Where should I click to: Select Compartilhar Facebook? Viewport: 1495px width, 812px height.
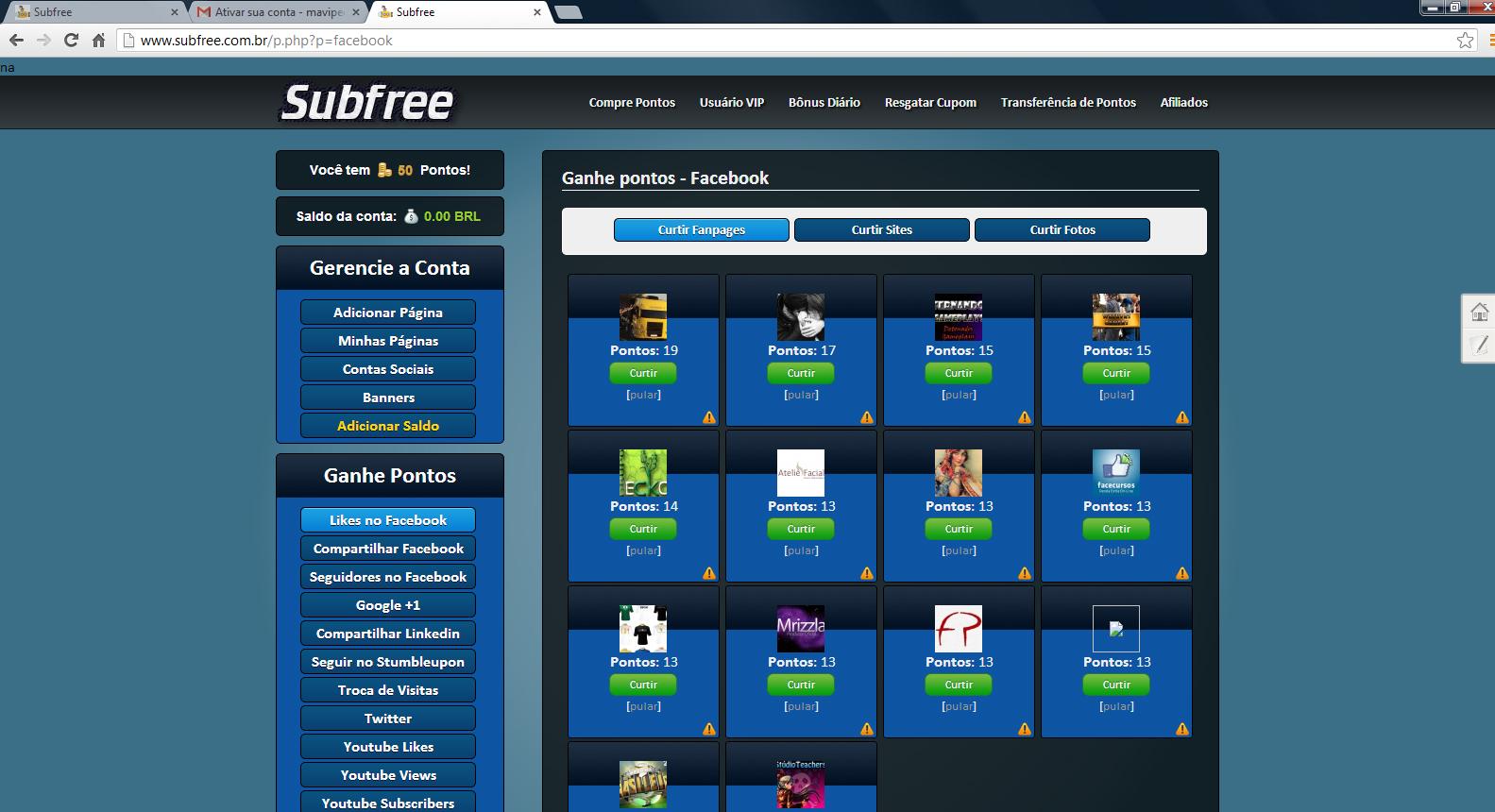click(388, 549)
